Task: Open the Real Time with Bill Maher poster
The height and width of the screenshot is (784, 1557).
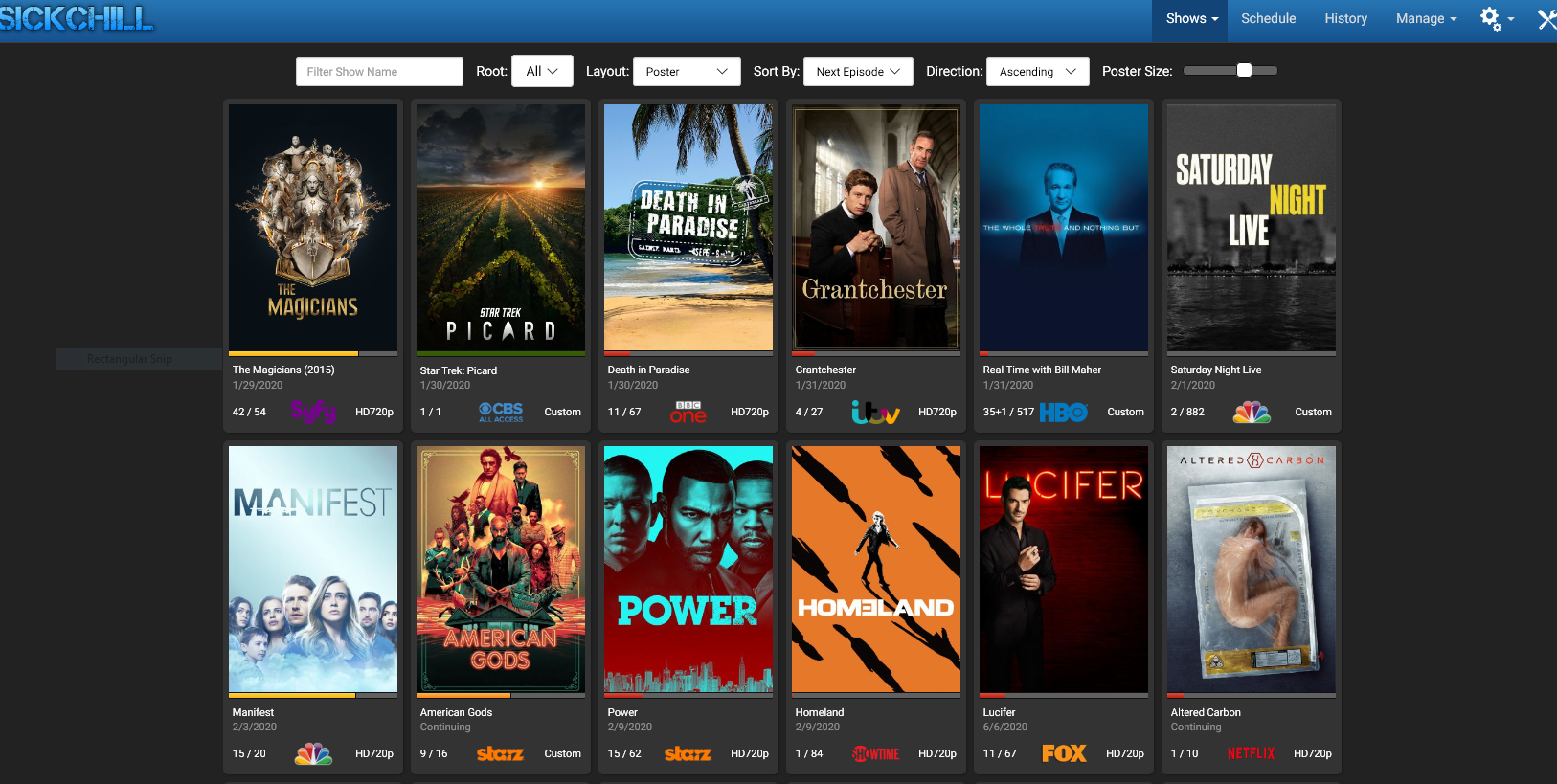Action: click(x=1064, y=228)
